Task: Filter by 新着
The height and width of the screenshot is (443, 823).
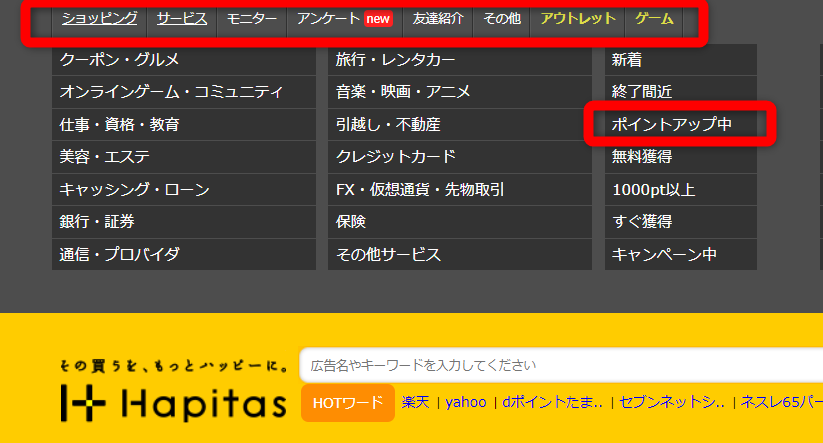Action: click(681, 60)
